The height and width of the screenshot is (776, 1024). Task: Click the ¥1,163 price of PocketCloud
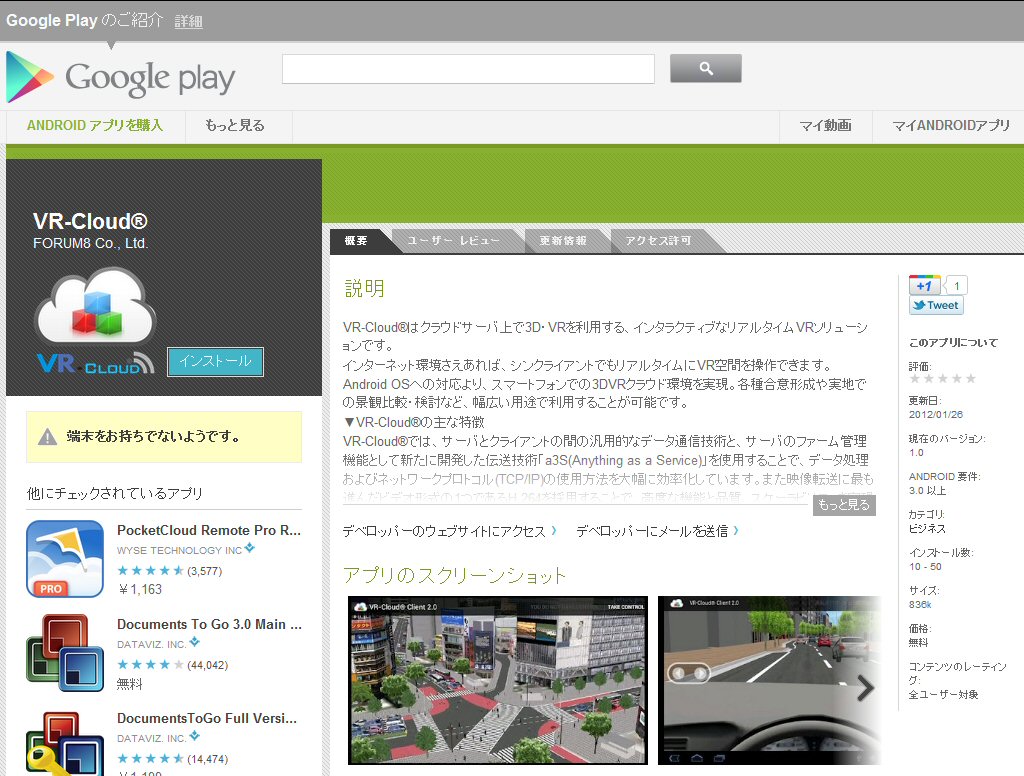click(140, 589)
